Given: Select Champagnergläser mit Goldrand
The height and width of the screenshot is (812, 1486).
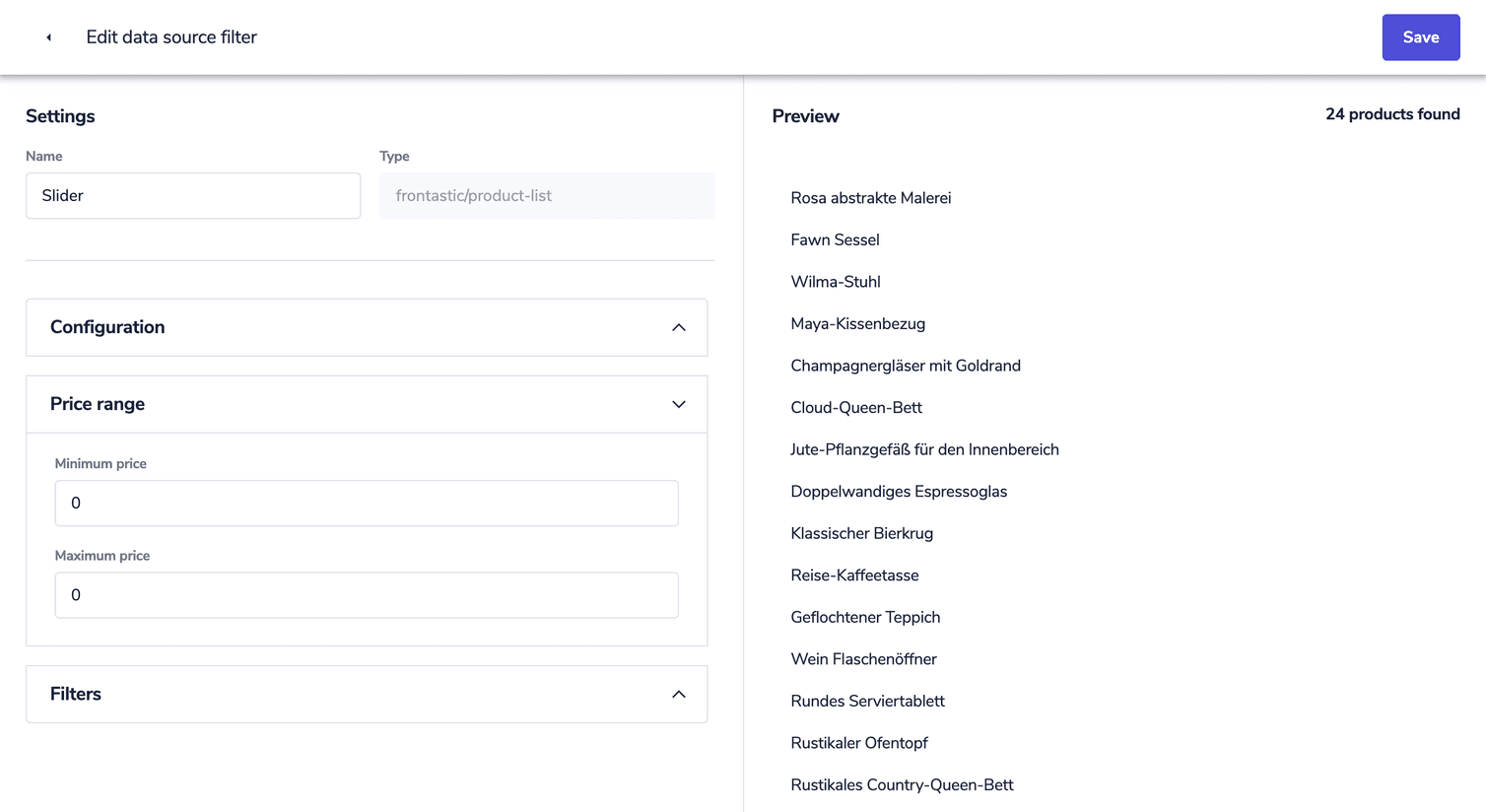Looking at the screenshot, I should tap(906, 365).
